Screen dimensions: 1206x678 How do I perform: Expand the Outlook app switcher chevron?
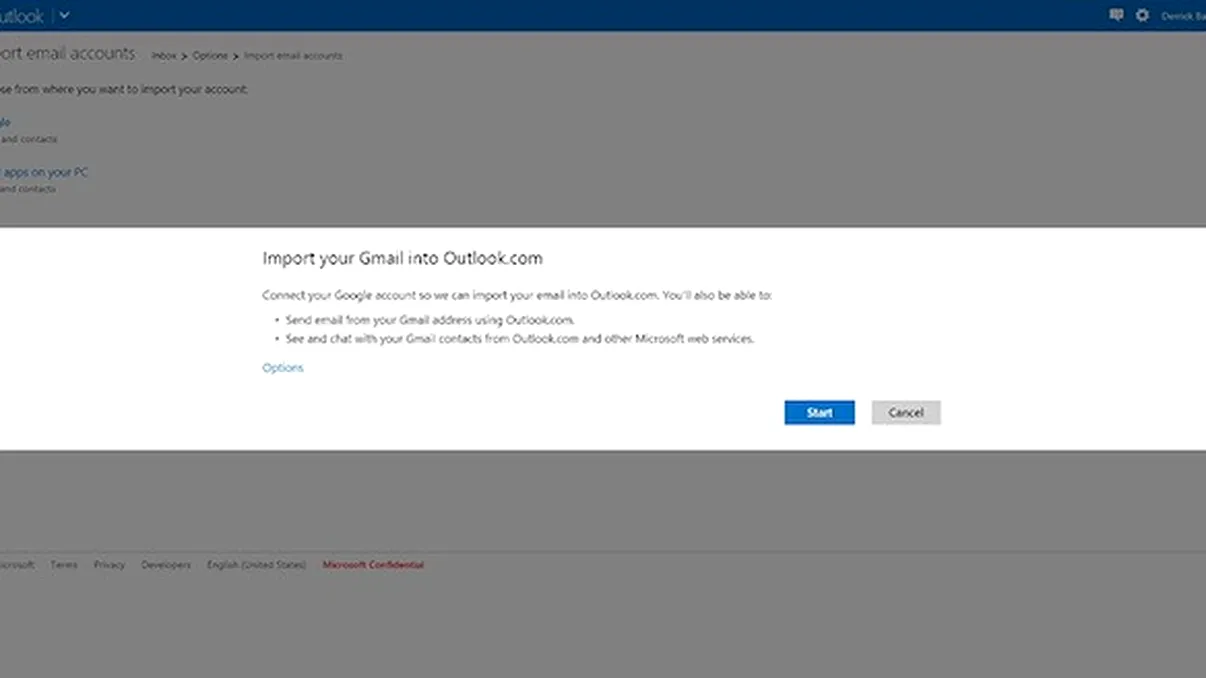[63, 15]
